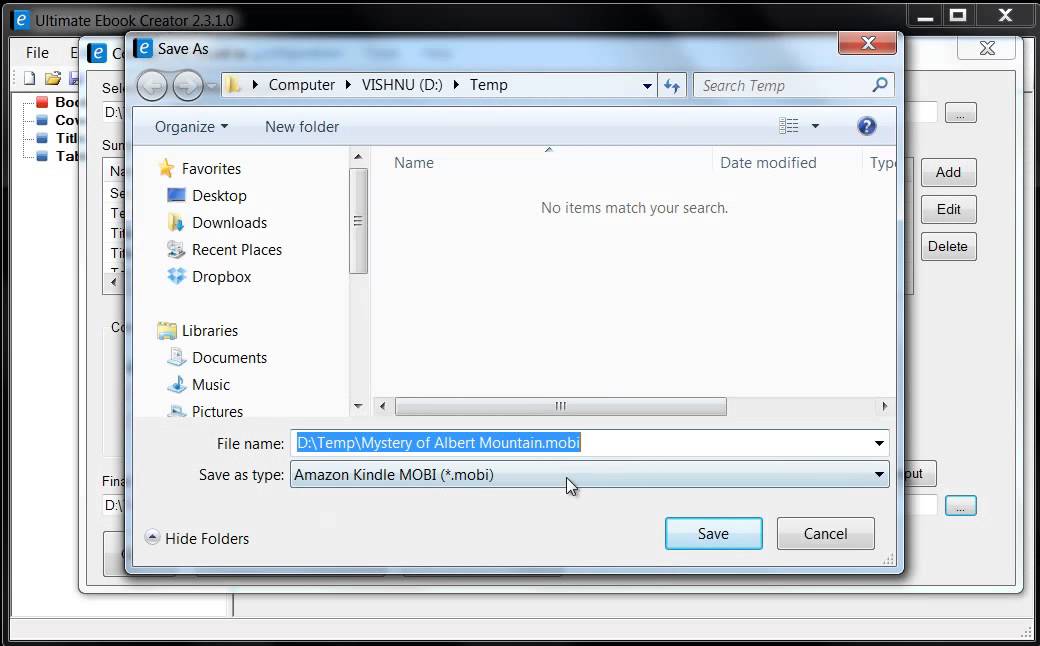
Task: Select Favorites in the navigation pane
Action: [x=211, y=168]
